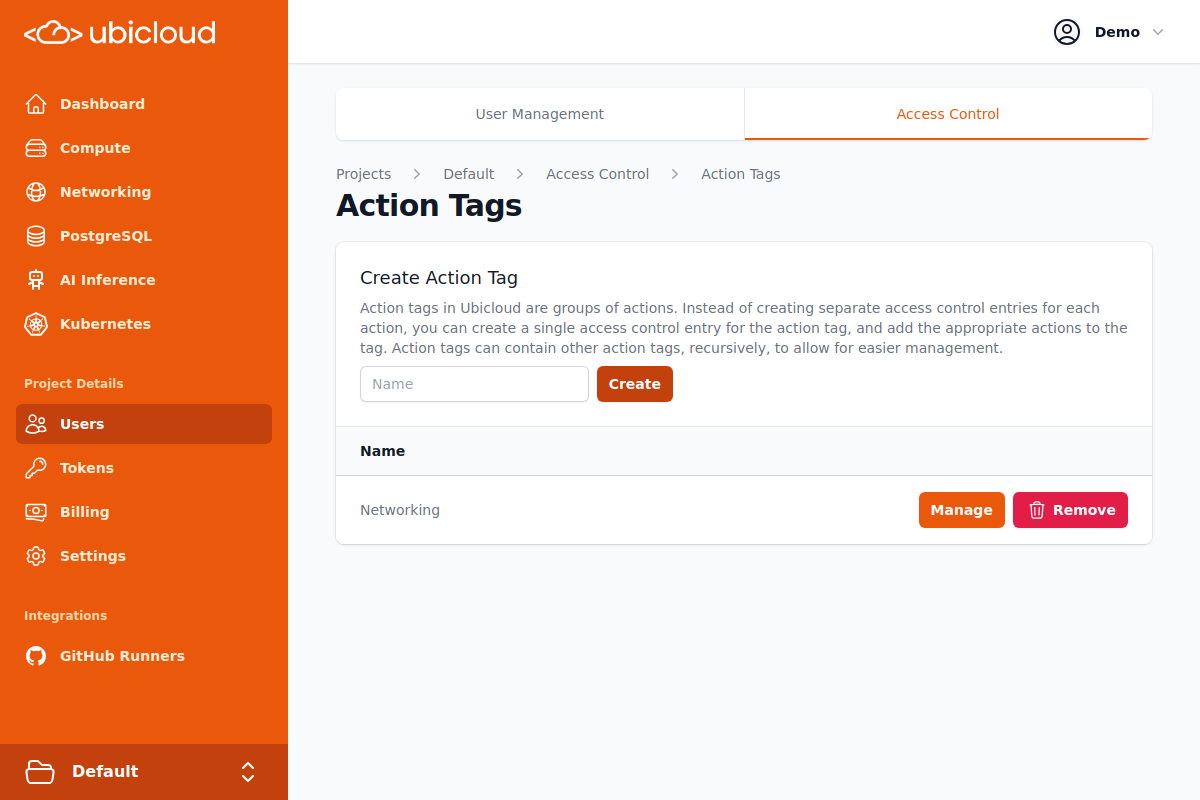Image resolution: width=1200 pixels, height=800 pixels.
Task: Click the Users people icon
Action: tap(36, 424)
